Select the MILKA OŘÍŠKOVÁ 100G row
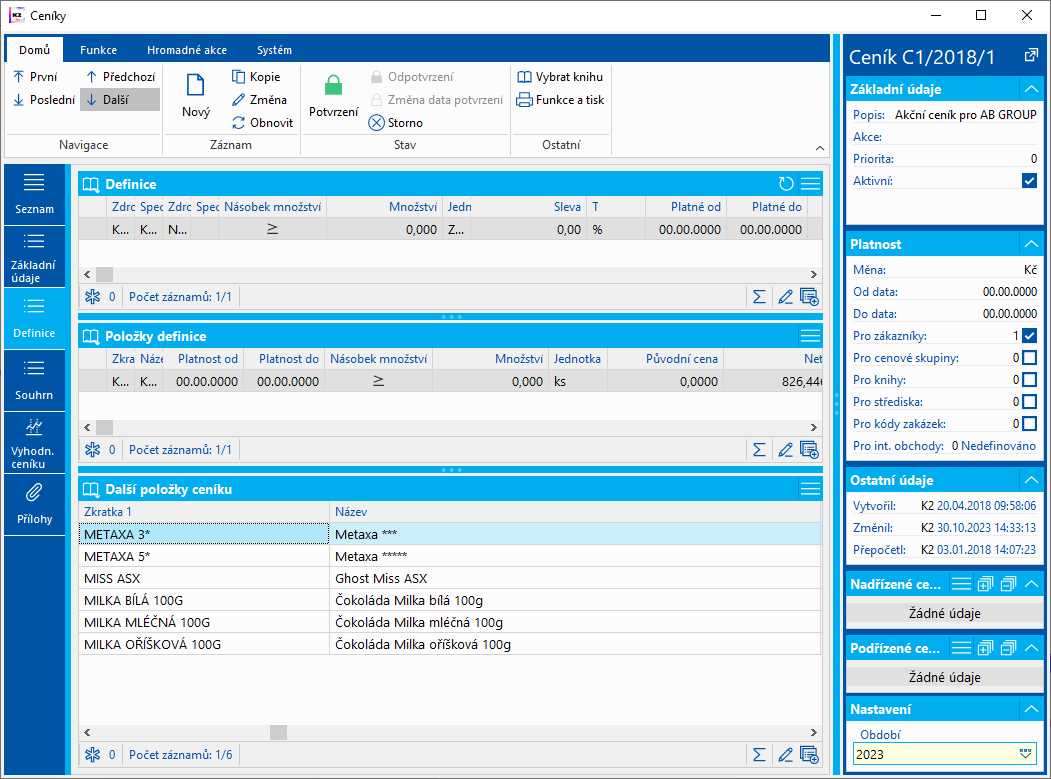 [x=450, y=645]
